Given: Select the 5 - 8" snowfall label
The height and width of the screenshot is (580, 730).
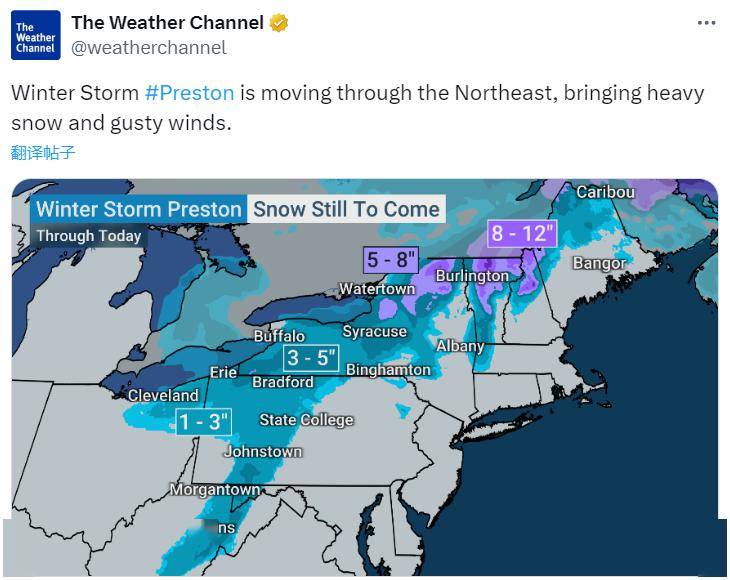Looking at the screenshot, I should pyautogui.click(x=391, y=259).
